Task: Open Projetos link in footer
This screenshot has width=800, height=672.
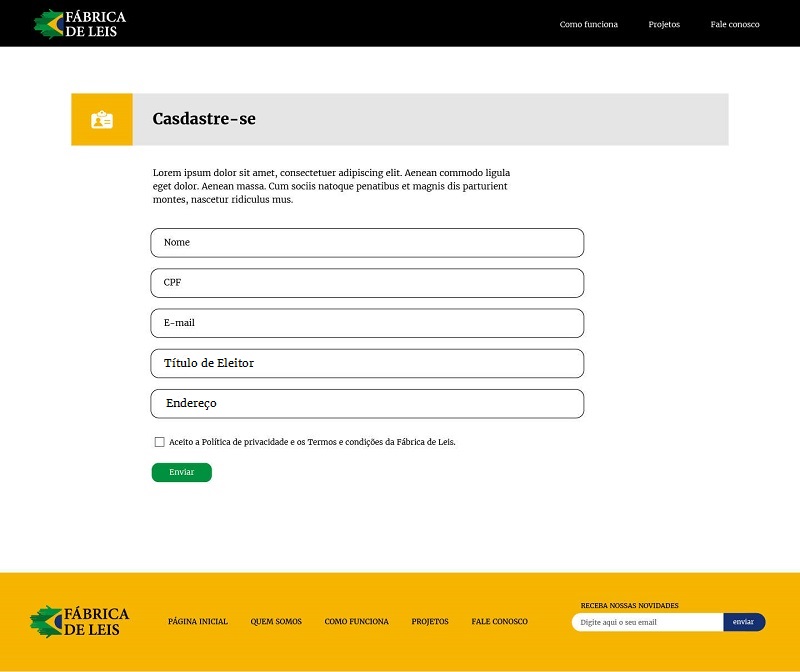Action: (430, 622)
